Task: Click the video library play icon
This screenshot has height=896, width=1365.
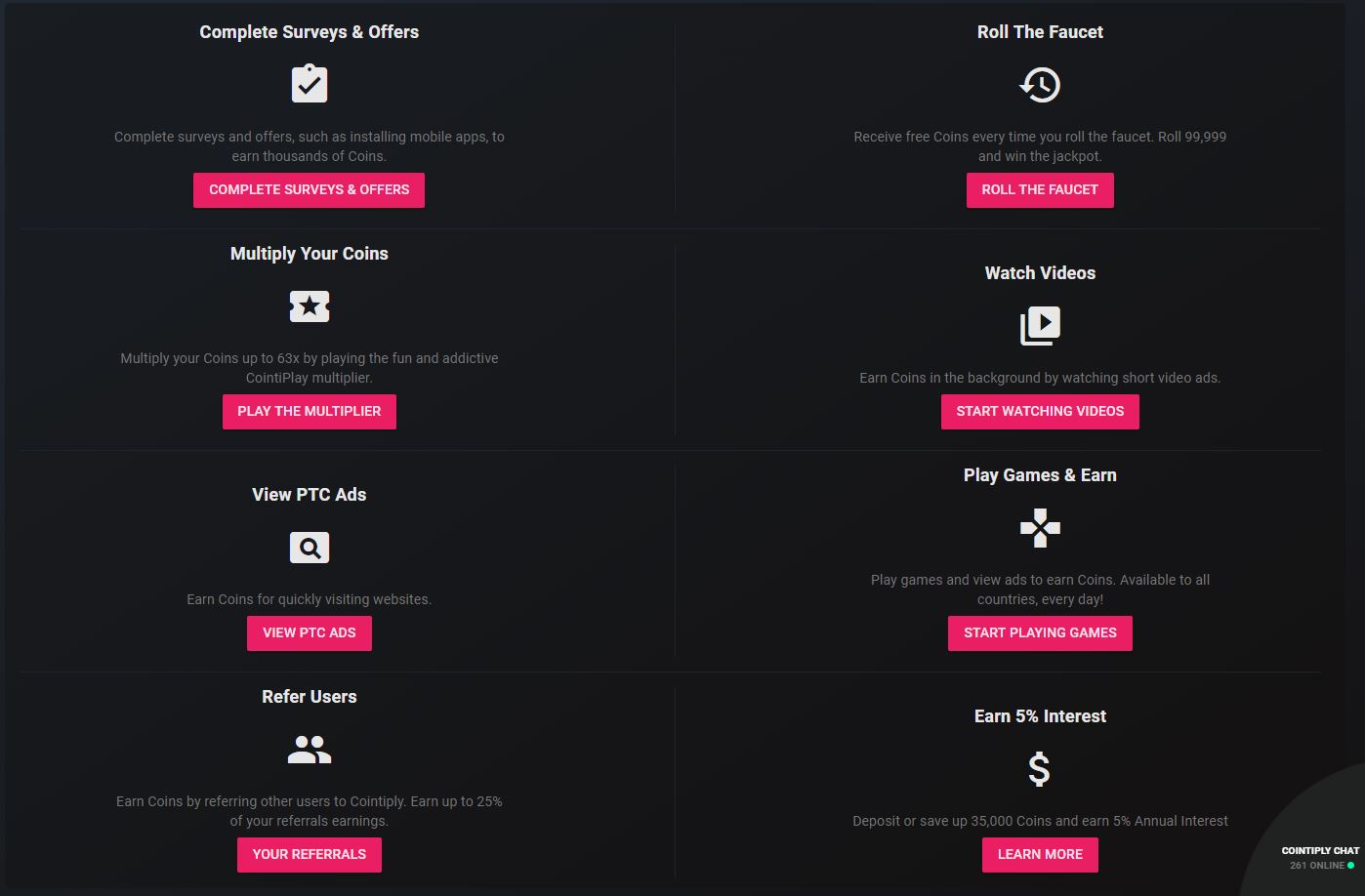Action: pyautogui.click(x=1040, y=326)
